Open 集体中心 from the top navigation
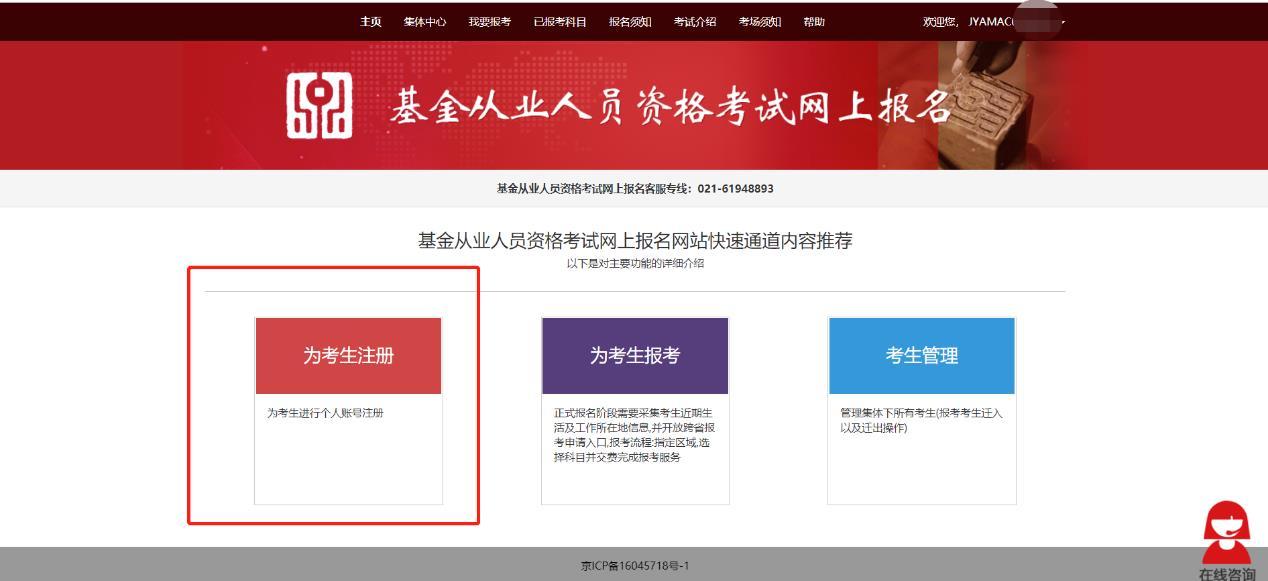The image size is (1268, 581). (x=425, y=22)
